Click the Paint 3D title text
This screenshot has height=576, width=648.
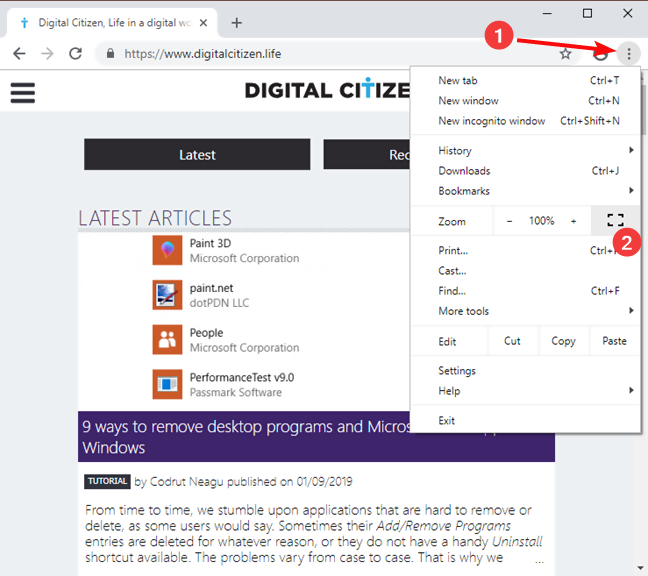click(210, 243)
